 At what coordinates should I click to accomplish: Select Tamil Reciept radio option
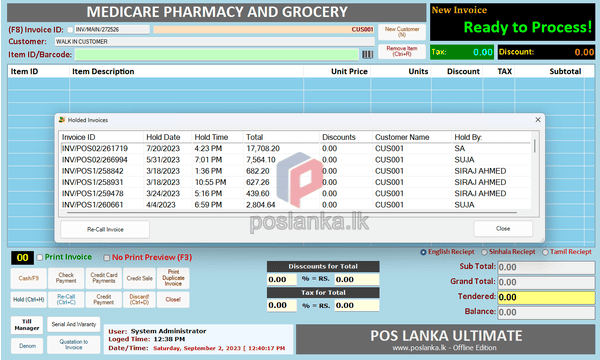(x=545, y=252)
